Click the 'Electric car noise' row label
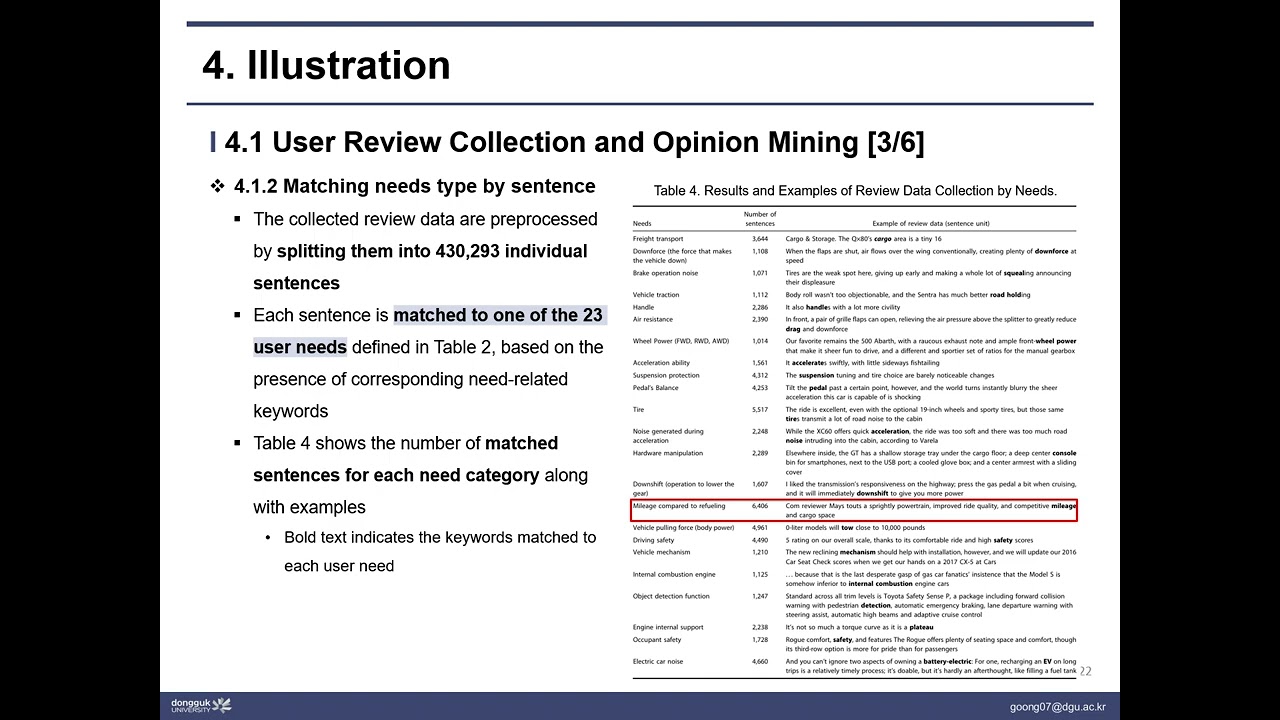This screenshot has width=1280, height=720. (658, 661)
